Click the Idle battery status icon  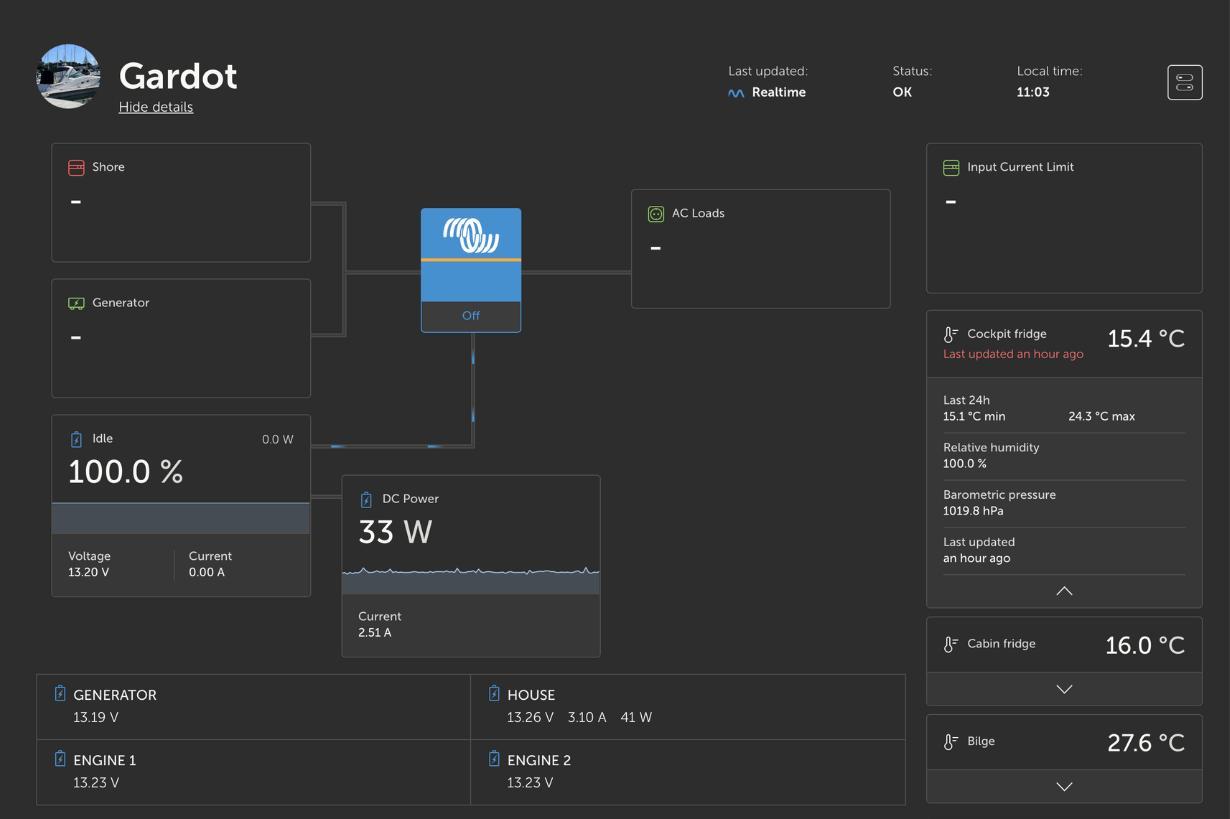click(76, 439)
